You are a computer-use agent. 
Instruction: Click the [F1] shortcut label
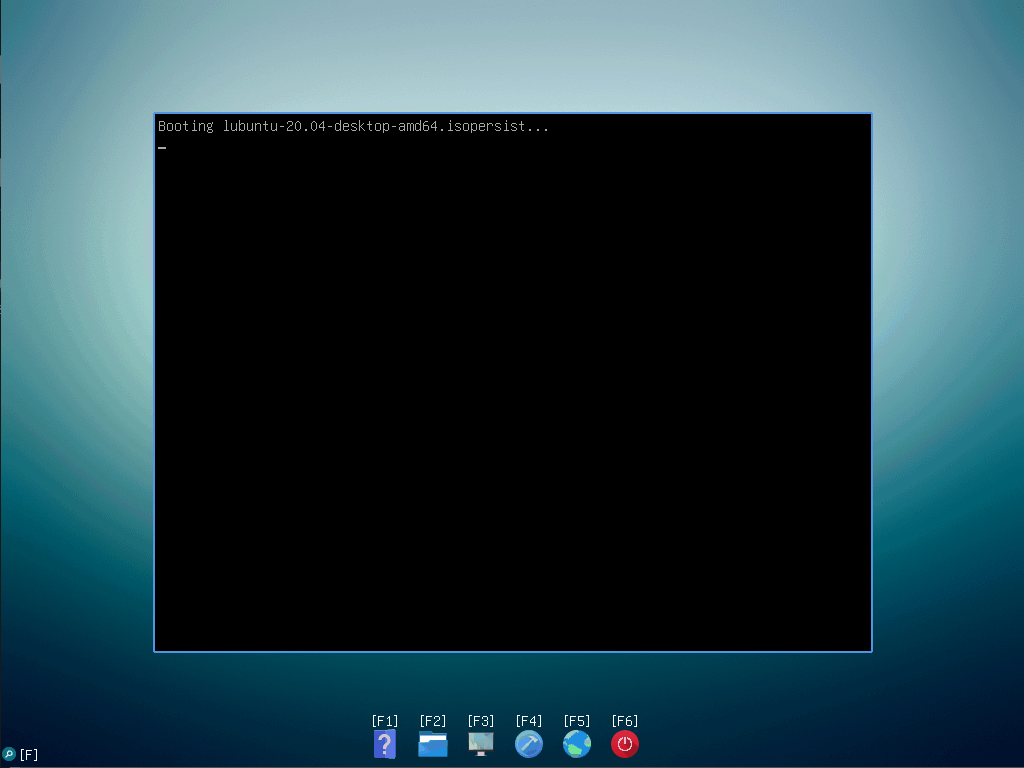tap(385, 720)
